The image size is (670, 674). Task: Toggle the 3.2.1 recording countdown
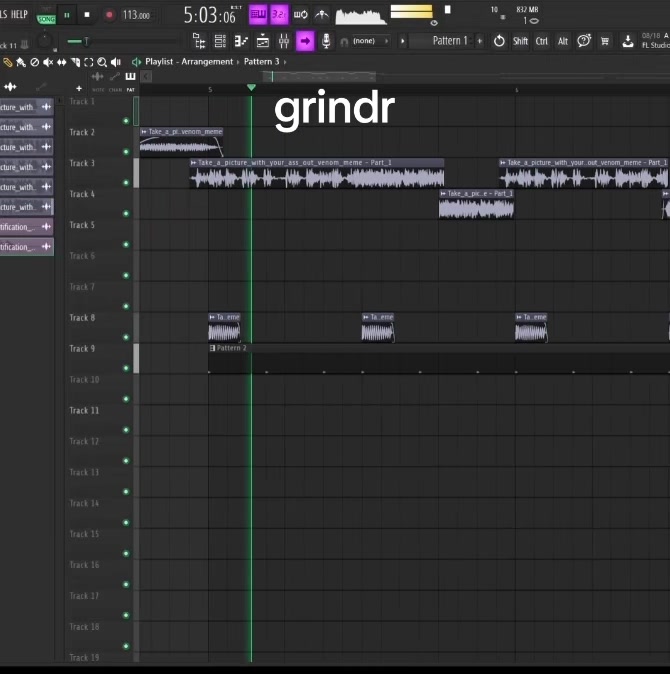[279, 15]
